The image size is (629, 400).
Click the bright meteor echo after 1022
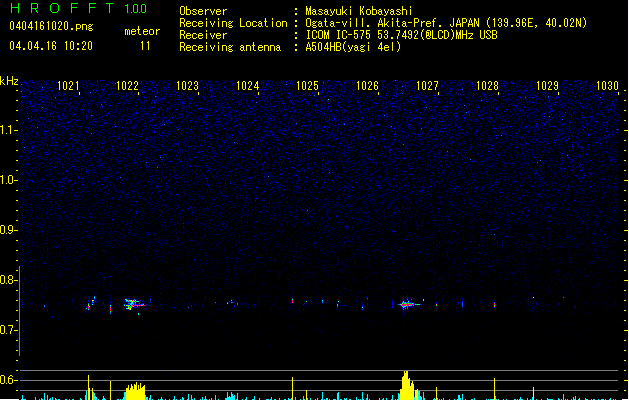[x=134, y=305]
